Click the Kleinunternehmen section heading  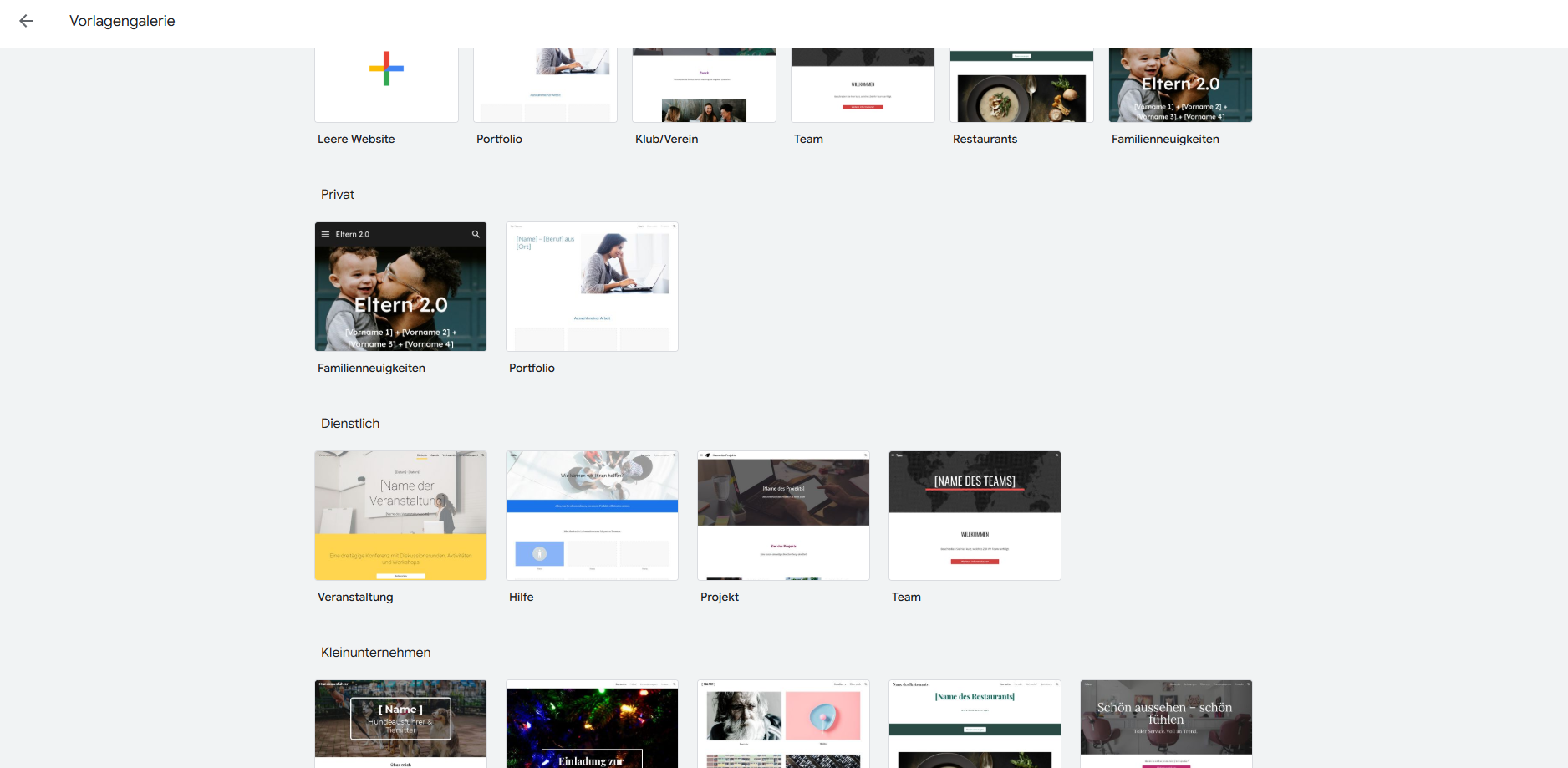coord(376,653)
